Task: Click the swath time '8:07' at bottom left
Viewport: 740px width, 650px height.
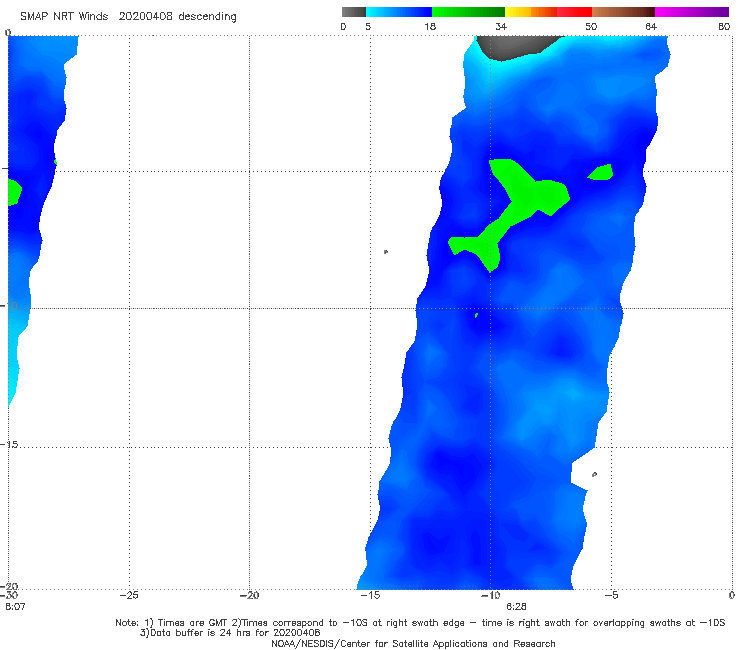Action: tap(15, 607)
